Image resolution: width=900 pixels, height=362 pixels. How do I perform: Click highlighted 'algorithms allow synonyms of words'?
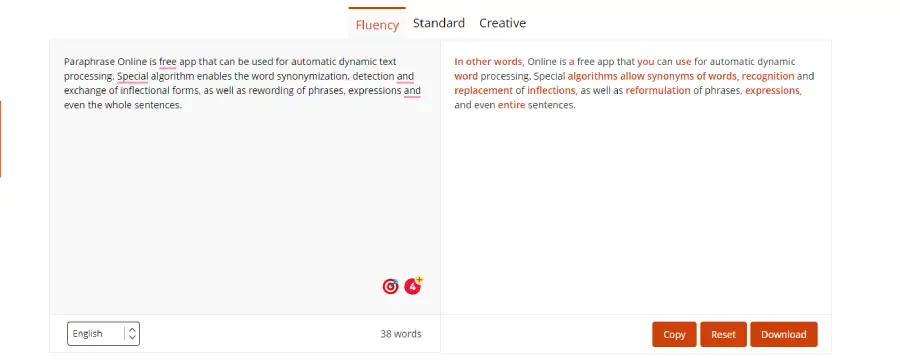click(653, 76)
